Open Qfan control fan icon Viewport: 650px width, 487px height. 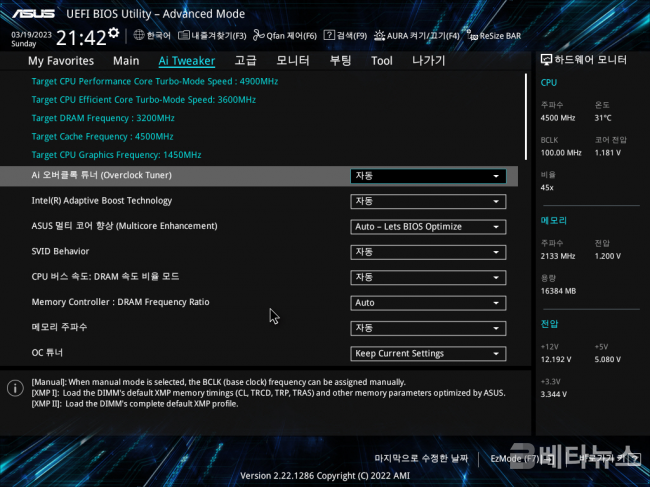[259, 35]
